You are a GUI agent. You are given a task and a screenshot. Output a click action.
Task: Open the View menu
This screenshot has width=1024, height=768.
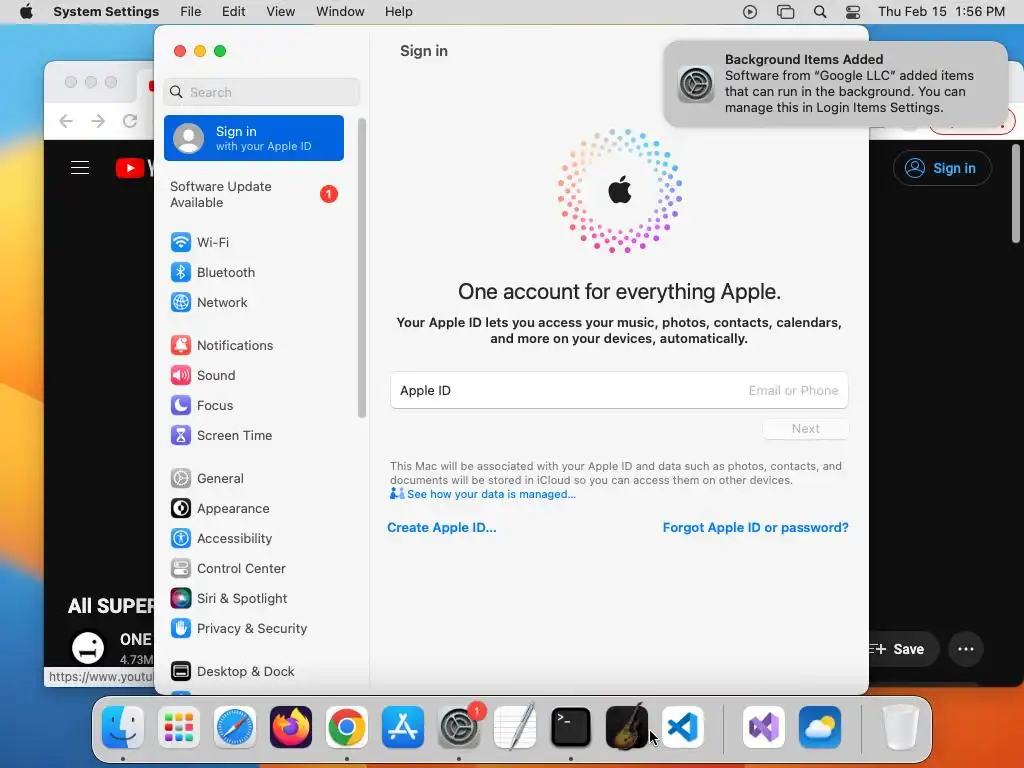coord(281,12)
